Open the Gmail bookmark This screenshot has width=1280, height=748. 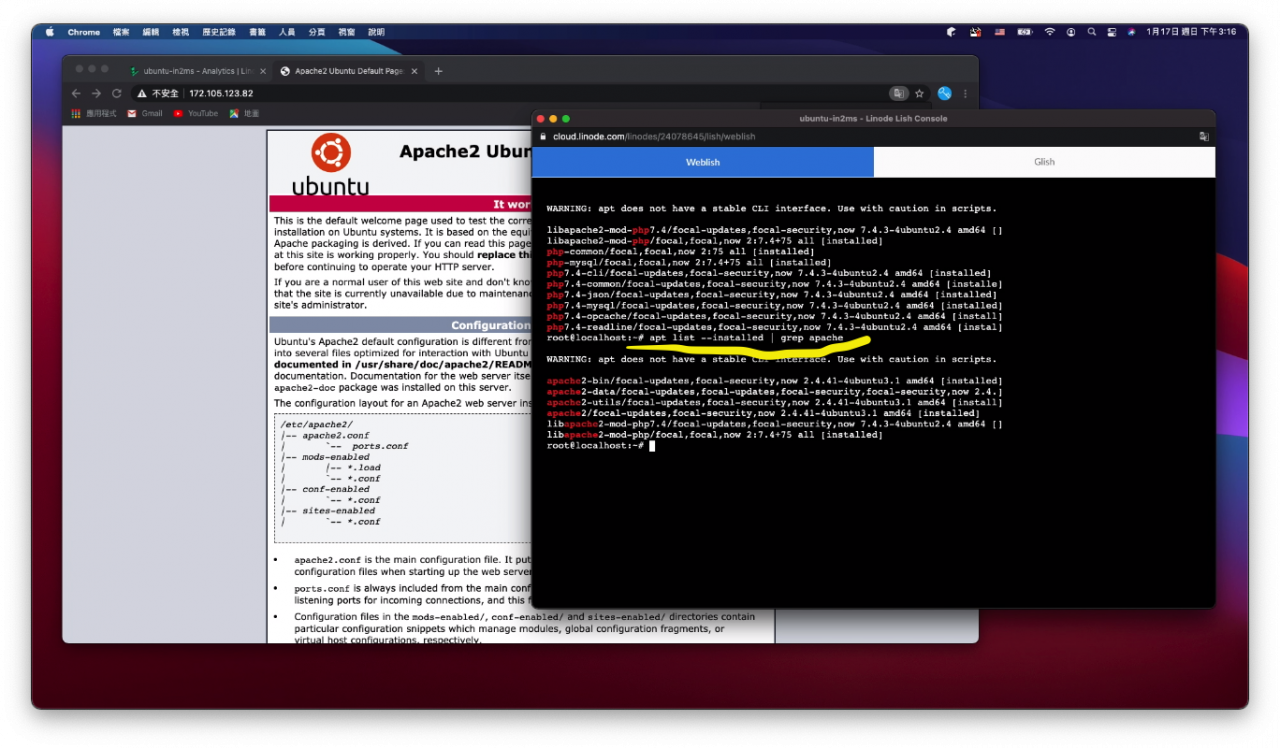(x=145, y=114)
